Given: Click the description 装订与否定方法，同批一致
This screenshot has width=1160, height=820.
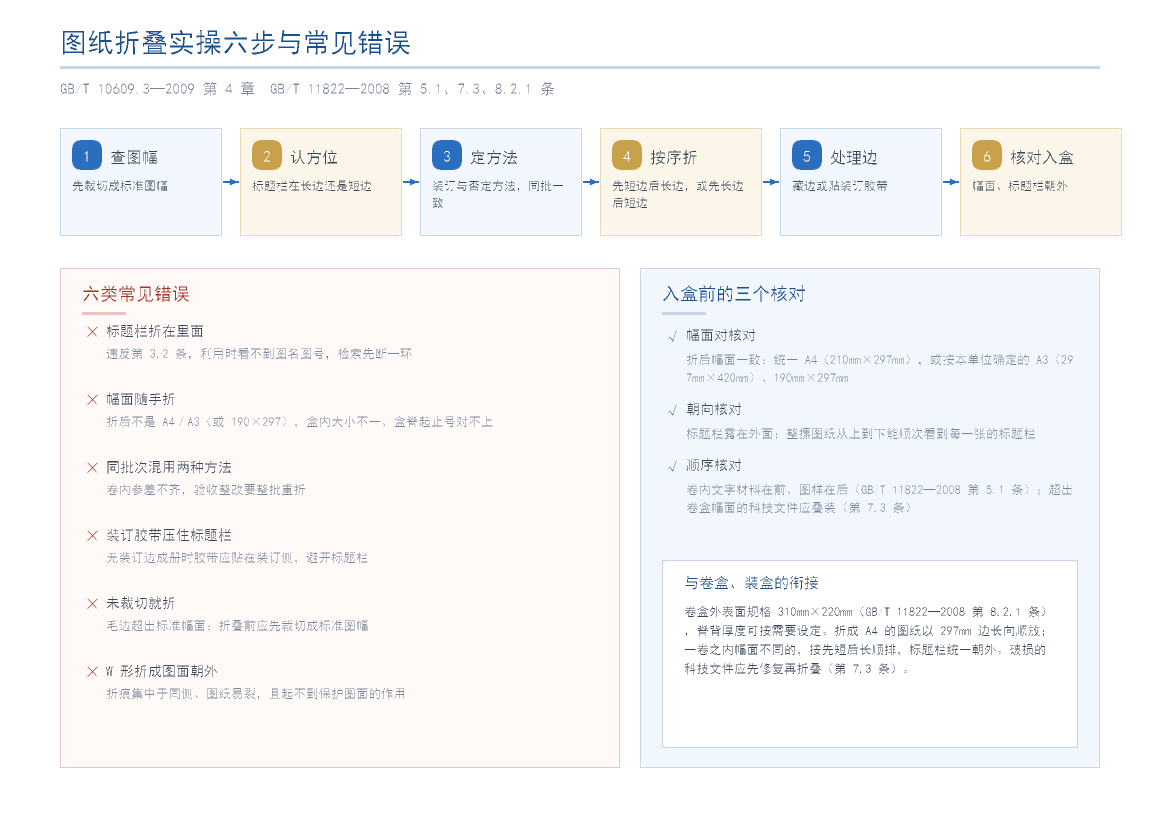Looking at the screenshot, I should pos(498,194).
